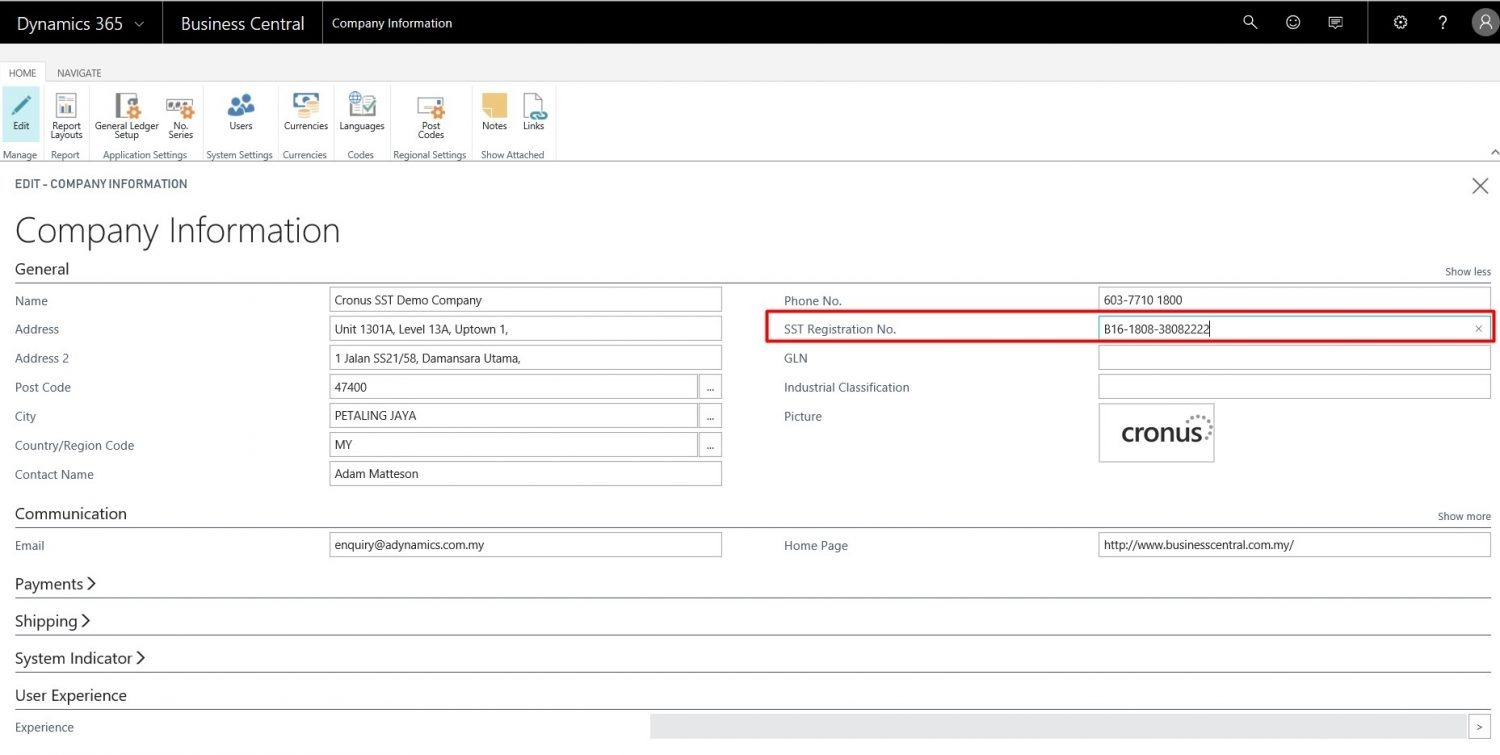The height and width of the screenshot is (755, 1500).
Task: Click Show more in Communication
Action: [1464, 517]
